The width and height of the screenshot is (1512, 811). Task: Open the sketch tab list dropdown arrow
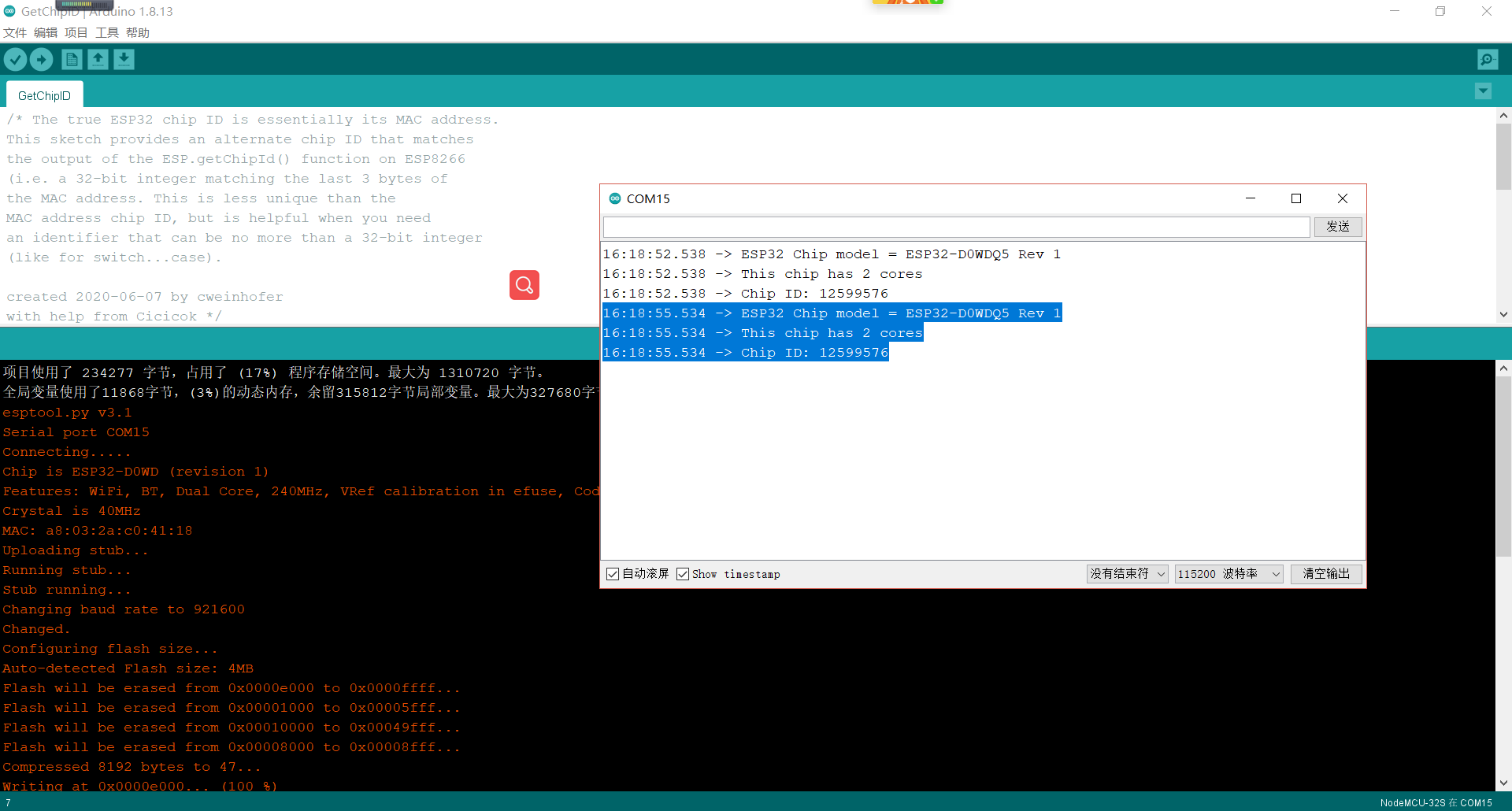(1483, 91)
